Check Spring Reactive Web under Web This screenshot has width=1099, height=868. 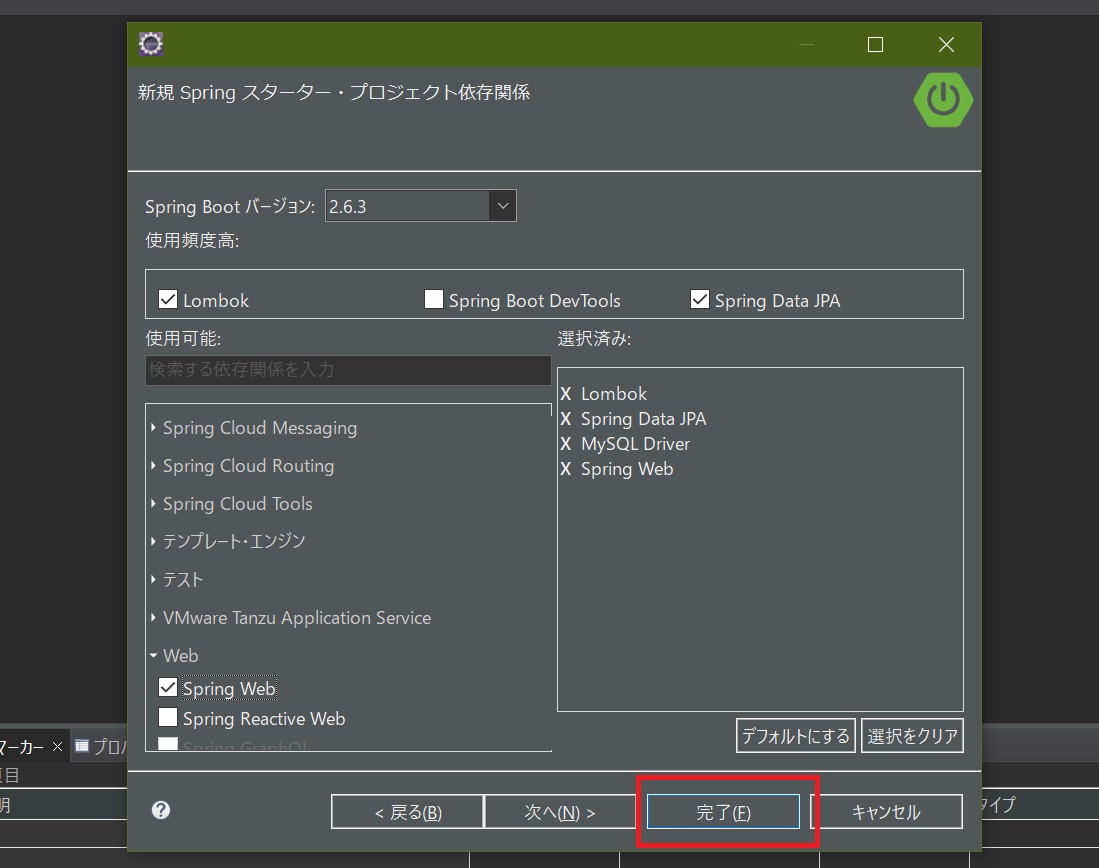(x=167, y=718)
